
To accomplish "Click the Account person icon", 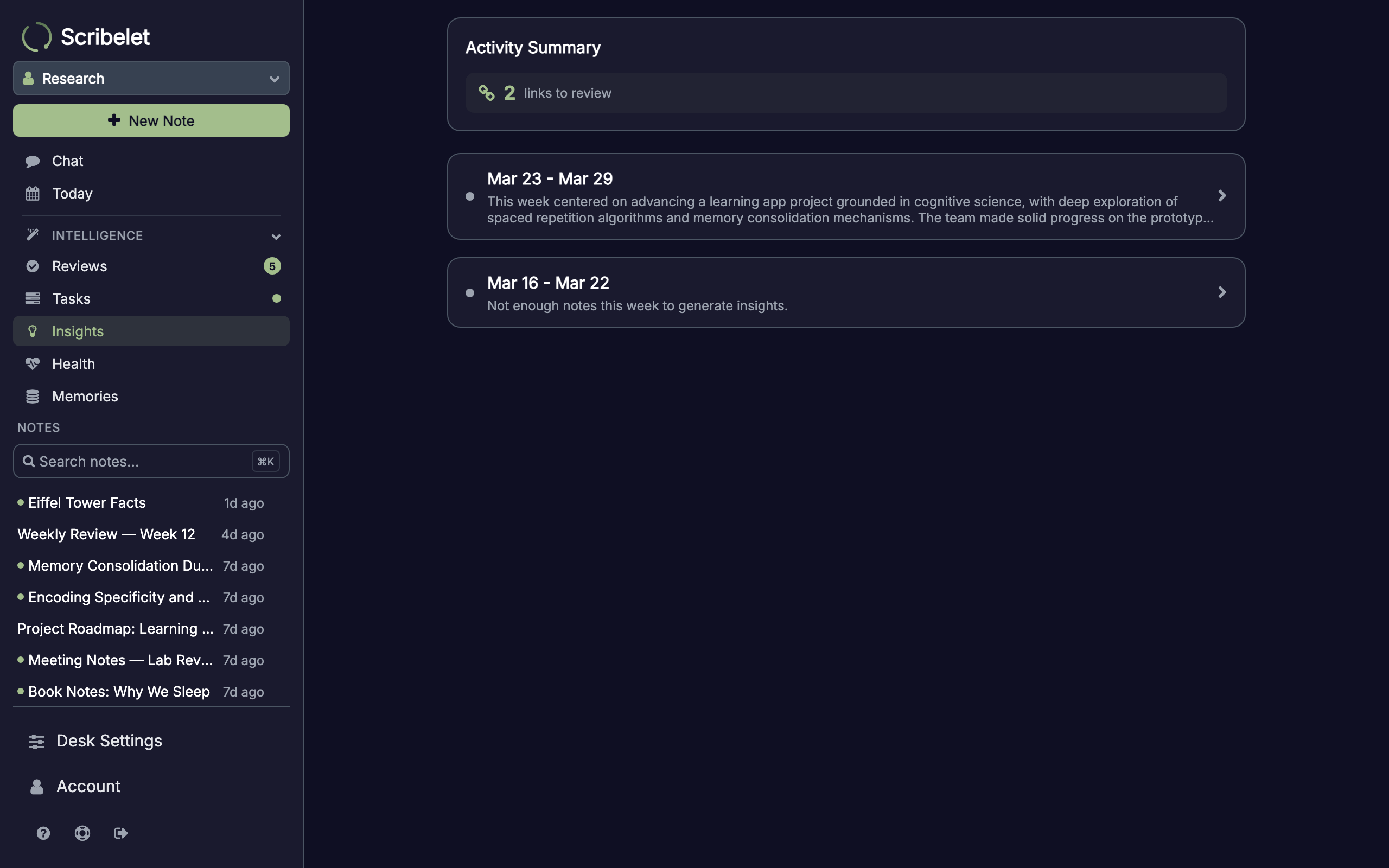I will (x=37, y=787).
